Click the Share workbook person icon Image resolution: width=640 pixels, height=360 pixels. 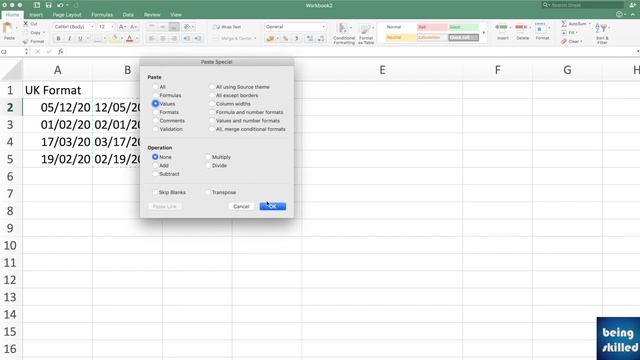[x=633, y=5]
